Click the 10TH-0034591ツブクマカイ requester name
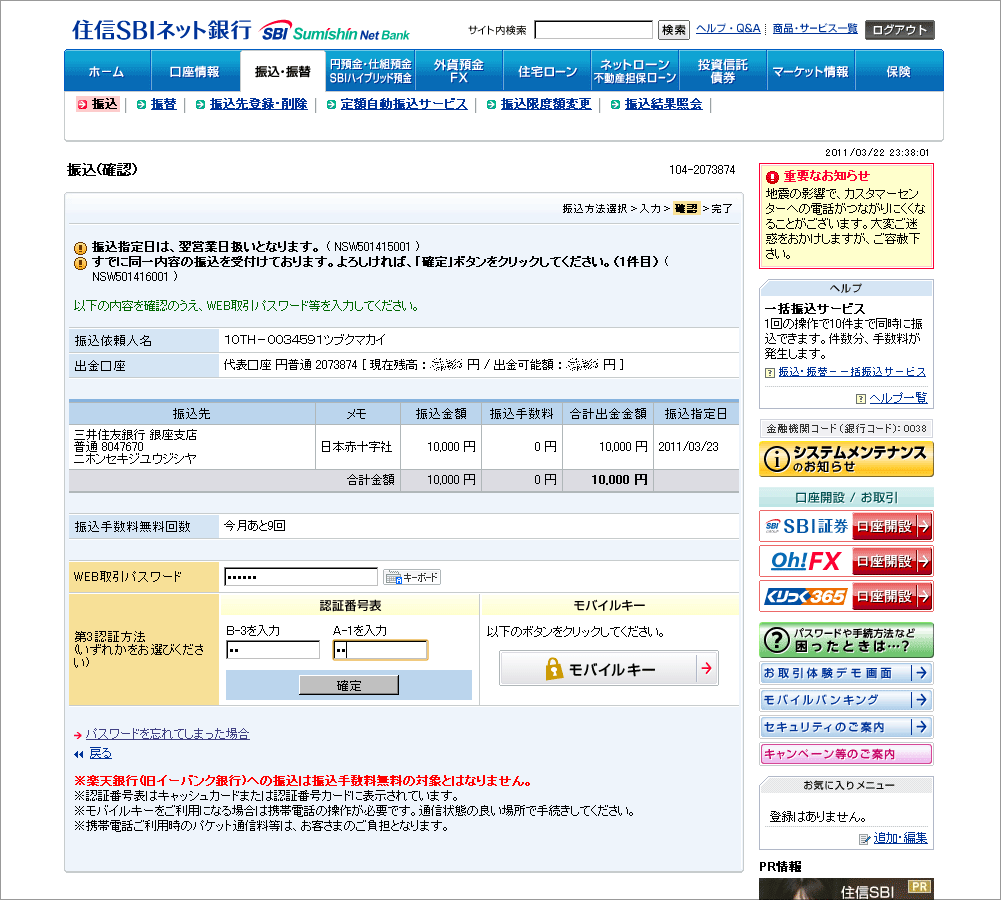1001x900 pixels. 305,340
